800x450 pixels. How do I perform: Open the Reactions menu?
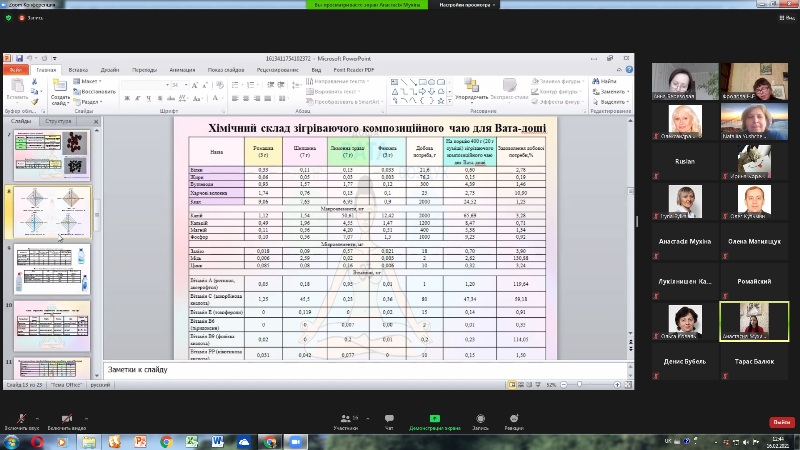pos(513,419)
